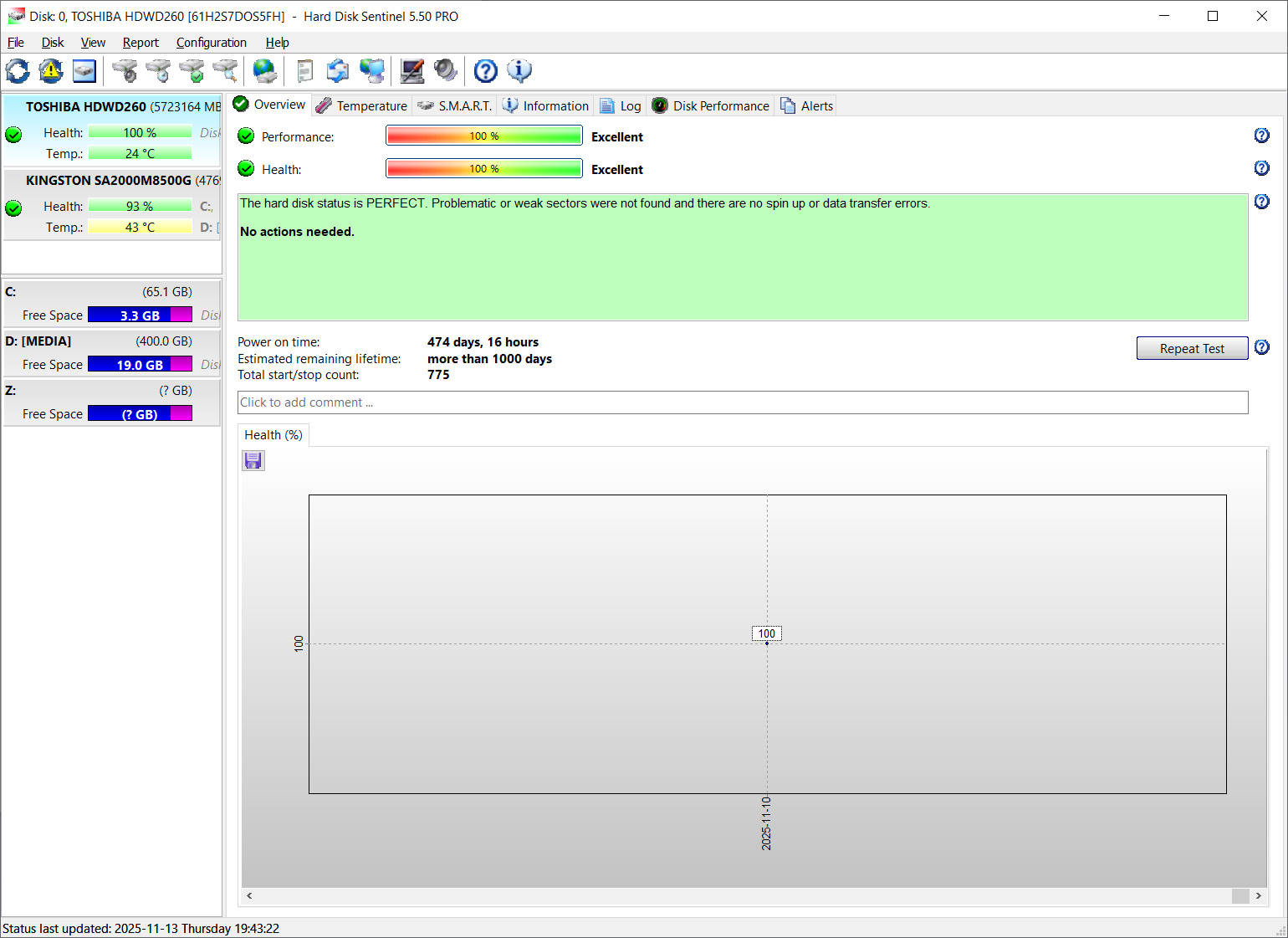Image resolution: width=1288 pixels, height=938 pixels.
Task: Click the report document toolbar icon
Action: pos(305,71)
